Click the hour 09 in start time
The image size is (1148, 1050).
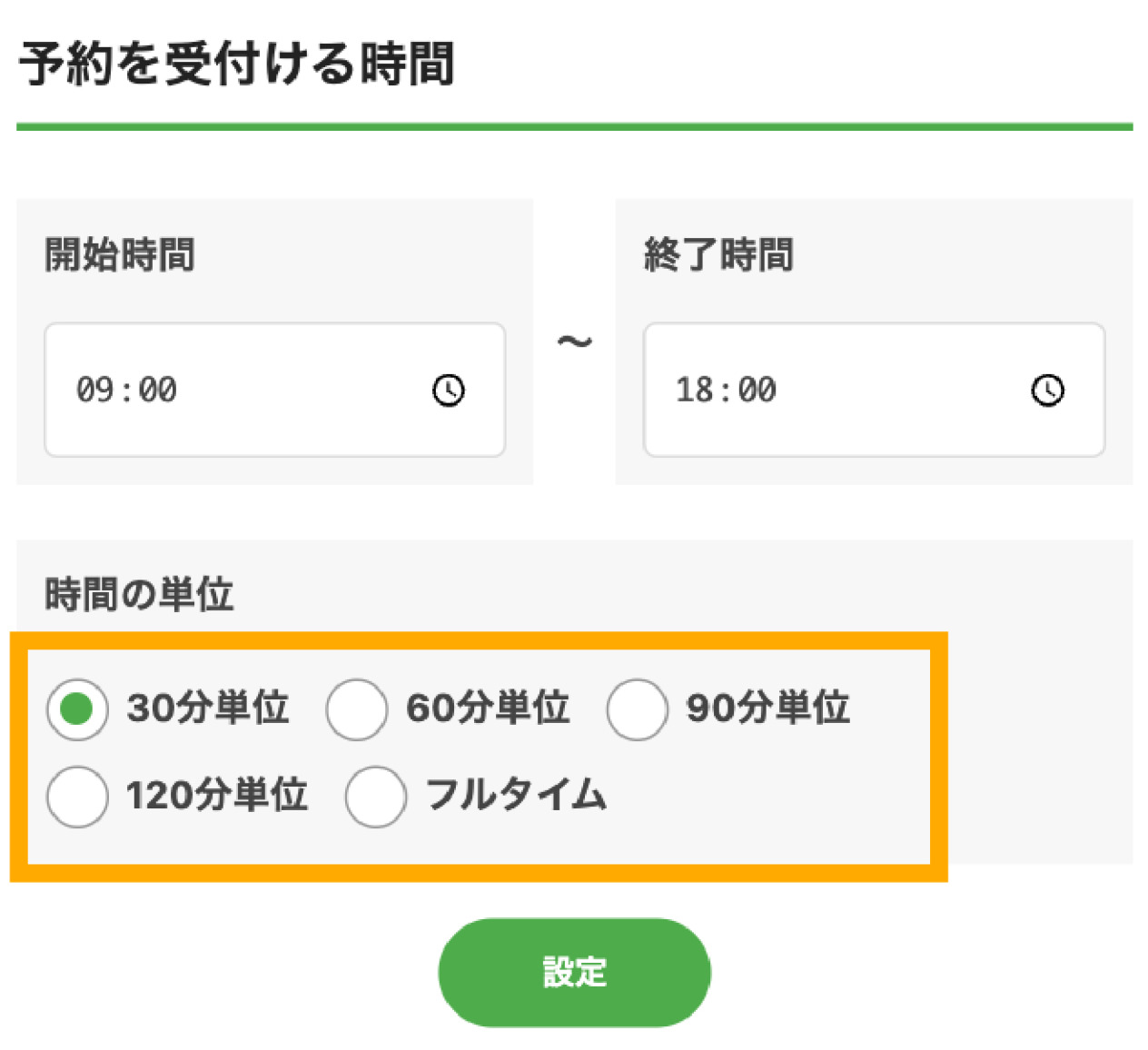click(94, 391)
